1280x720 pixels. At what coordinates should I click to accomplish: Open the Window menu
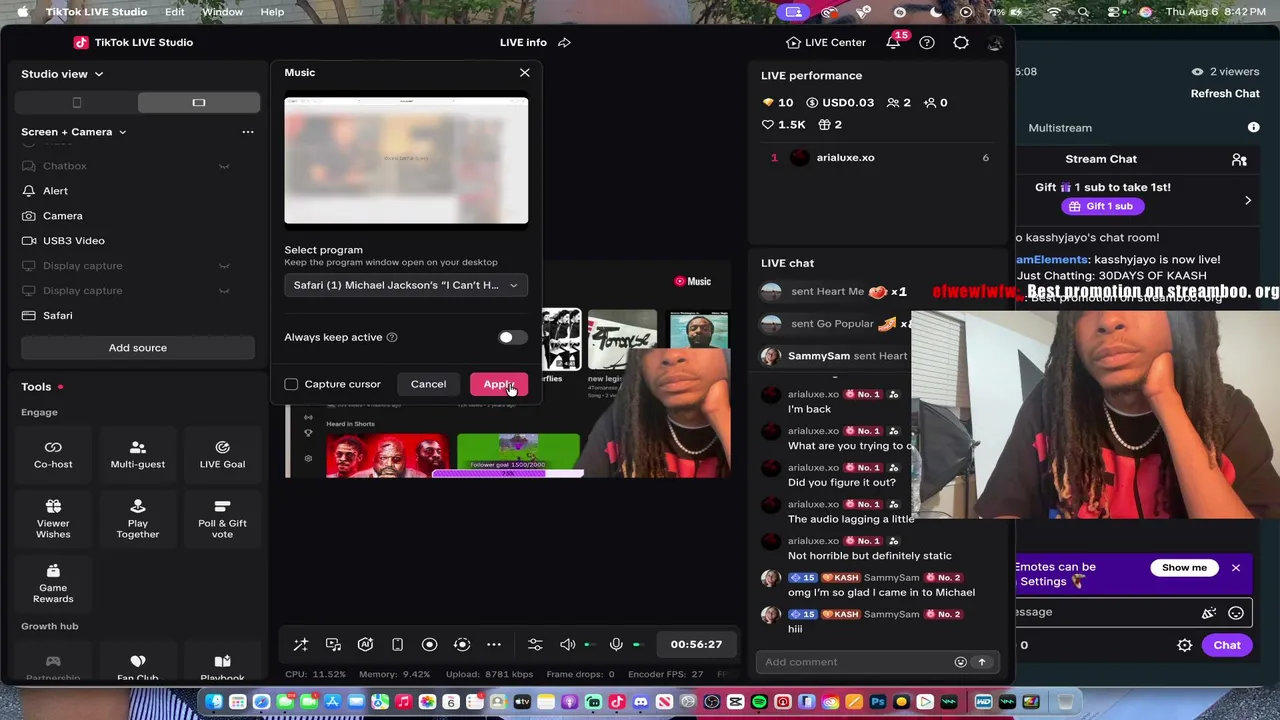click(x=222, y=12)
